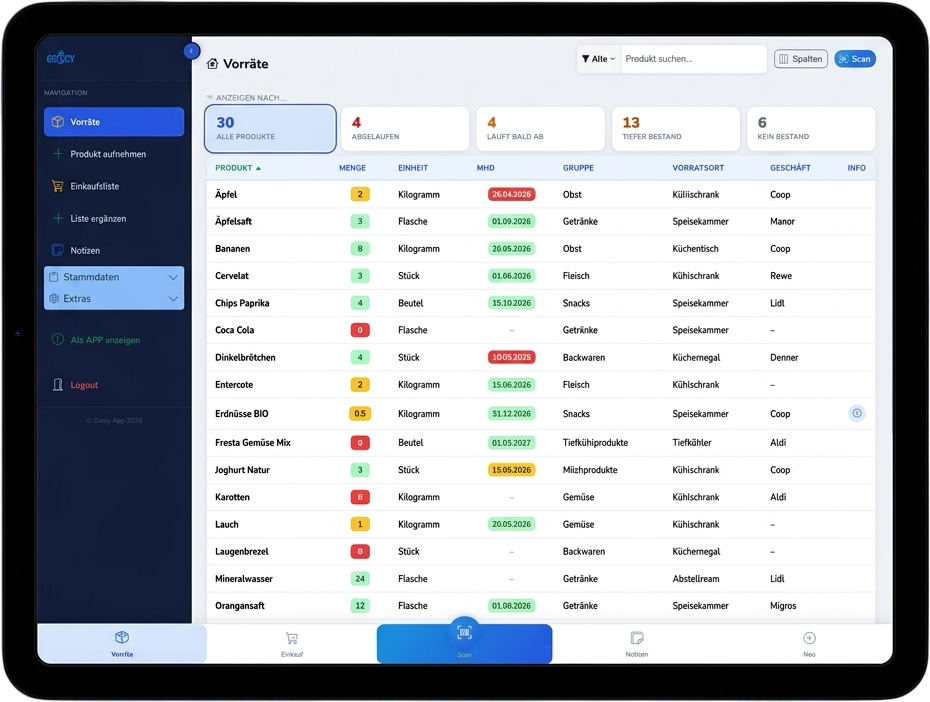Collapse the Anzeigen nach section
Image resolution: width=930 pixels, height=702 pixels.
pyautogui.click(x=247, y=97)
